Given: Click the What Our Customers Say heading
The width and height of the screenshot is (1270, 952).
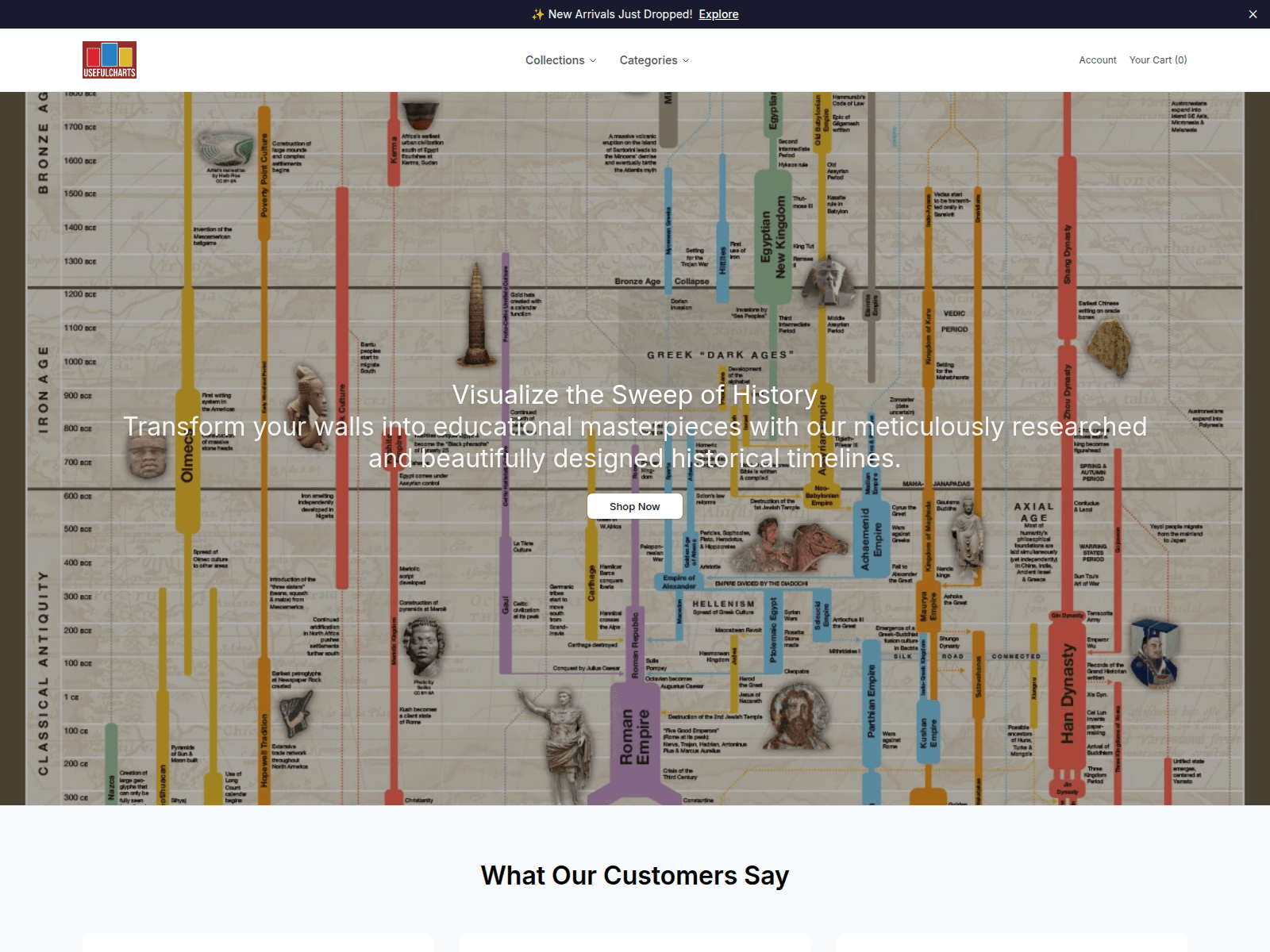Looking at the screenshot, I should point(635,875).
